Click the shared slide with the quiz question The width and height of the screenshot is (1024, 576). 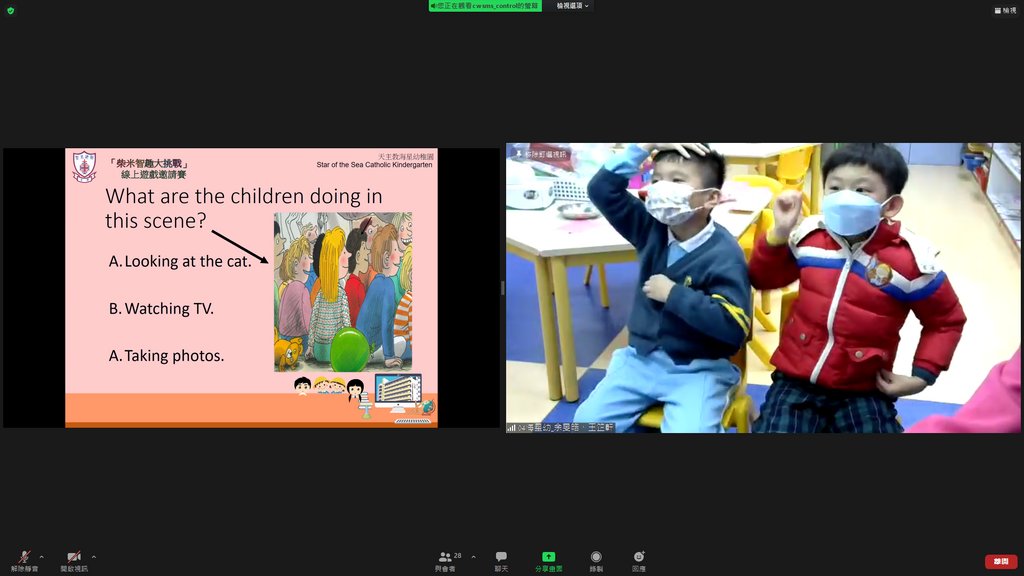[x=251, y=288]
